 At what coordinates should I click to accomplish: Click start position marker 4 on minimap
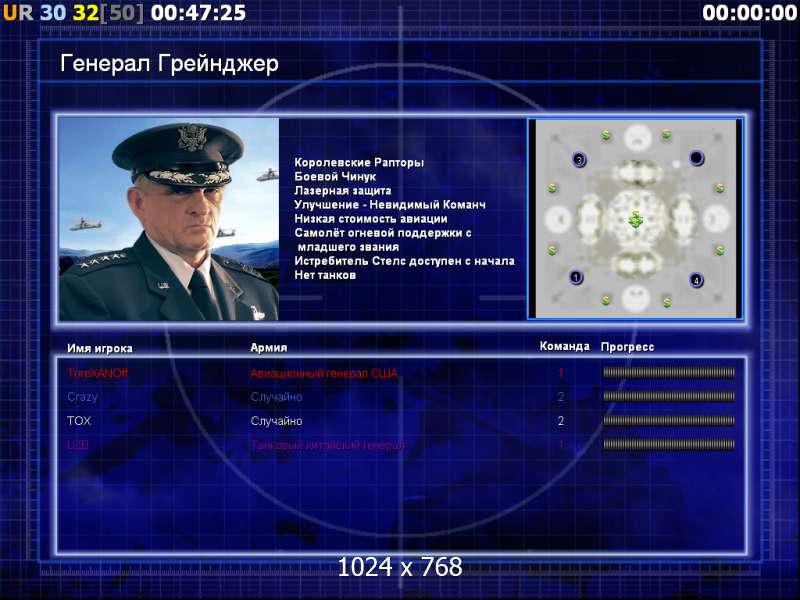tap(696, 280)
